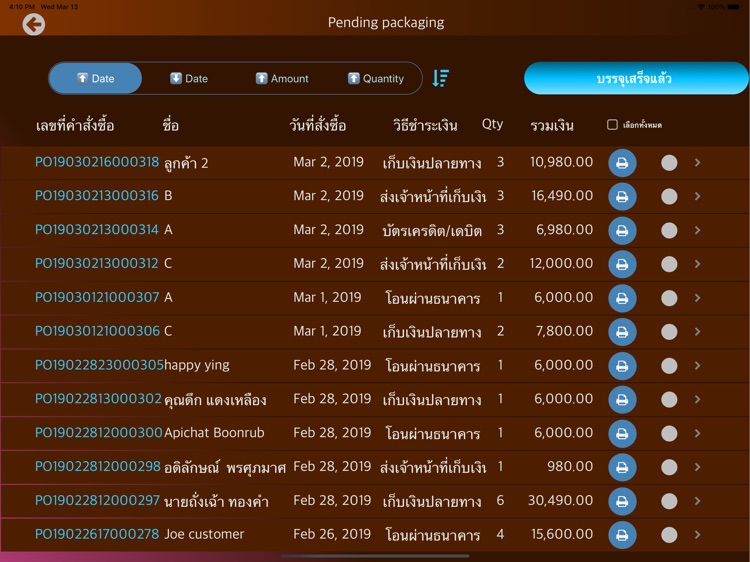Tap the บรรจุเสร็จแล้ว button

[636, 78]
